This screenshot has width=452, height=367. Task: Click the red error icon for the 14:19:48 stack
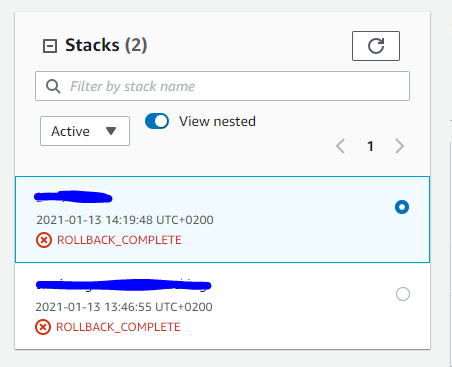click(44, 240)
